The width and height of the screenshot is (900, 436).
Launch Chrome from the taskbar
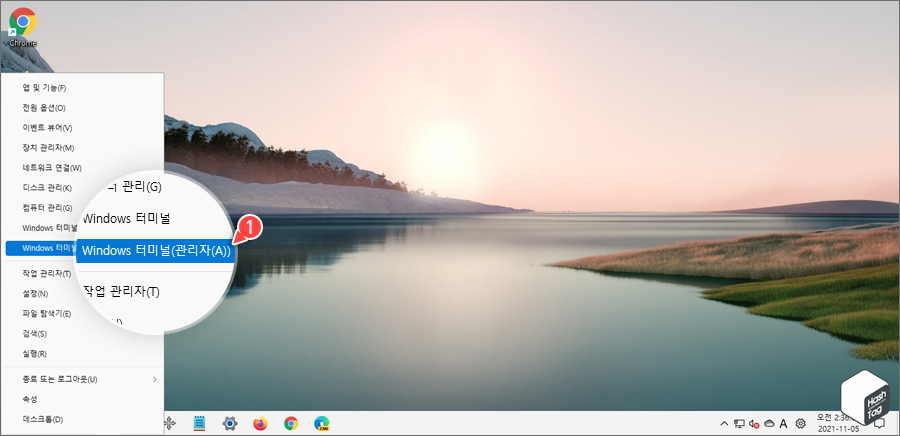pyautogui.click(x=291, y=423)
